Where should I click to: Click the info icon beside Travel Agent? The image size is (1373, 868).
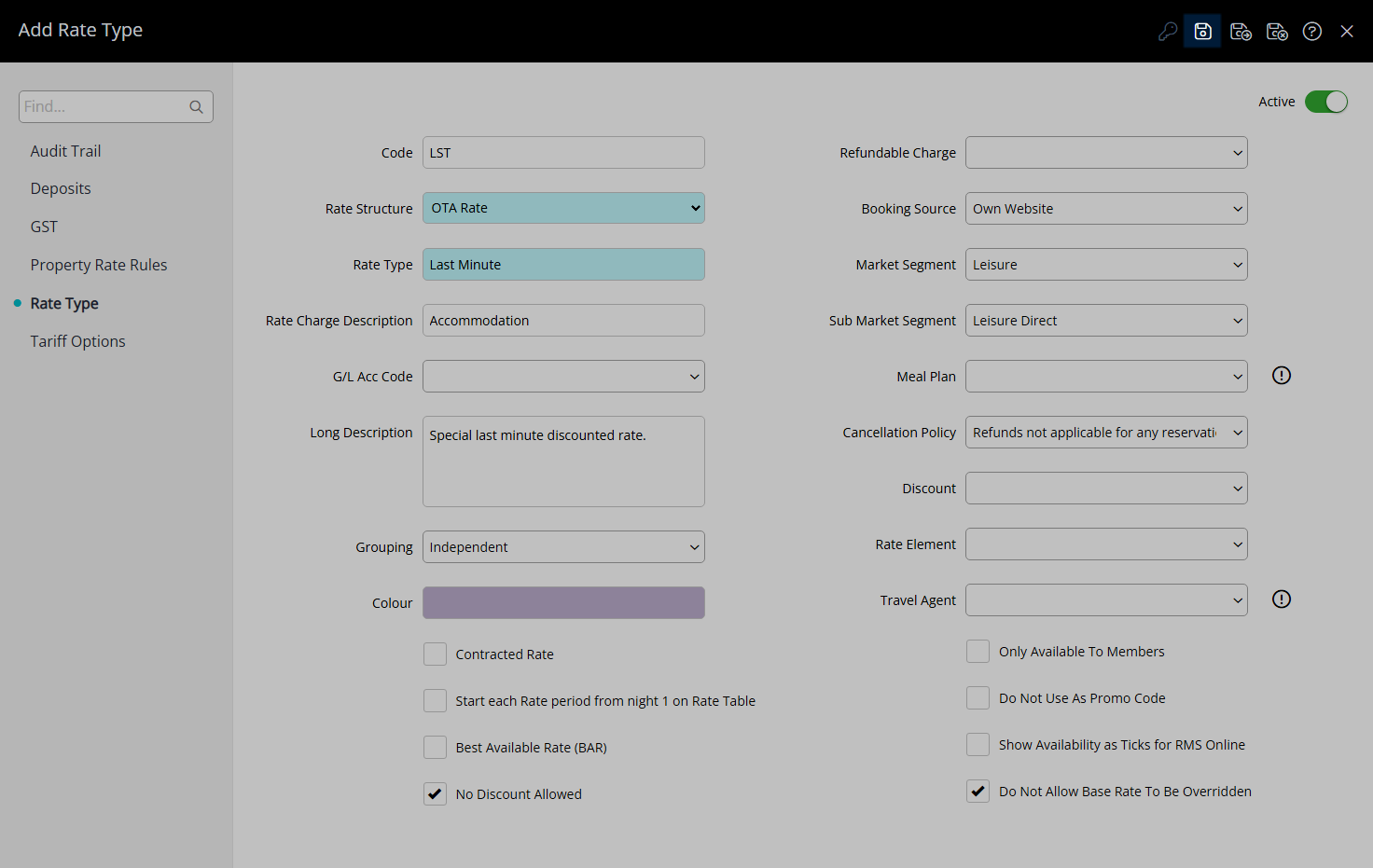pos(1282,599)
